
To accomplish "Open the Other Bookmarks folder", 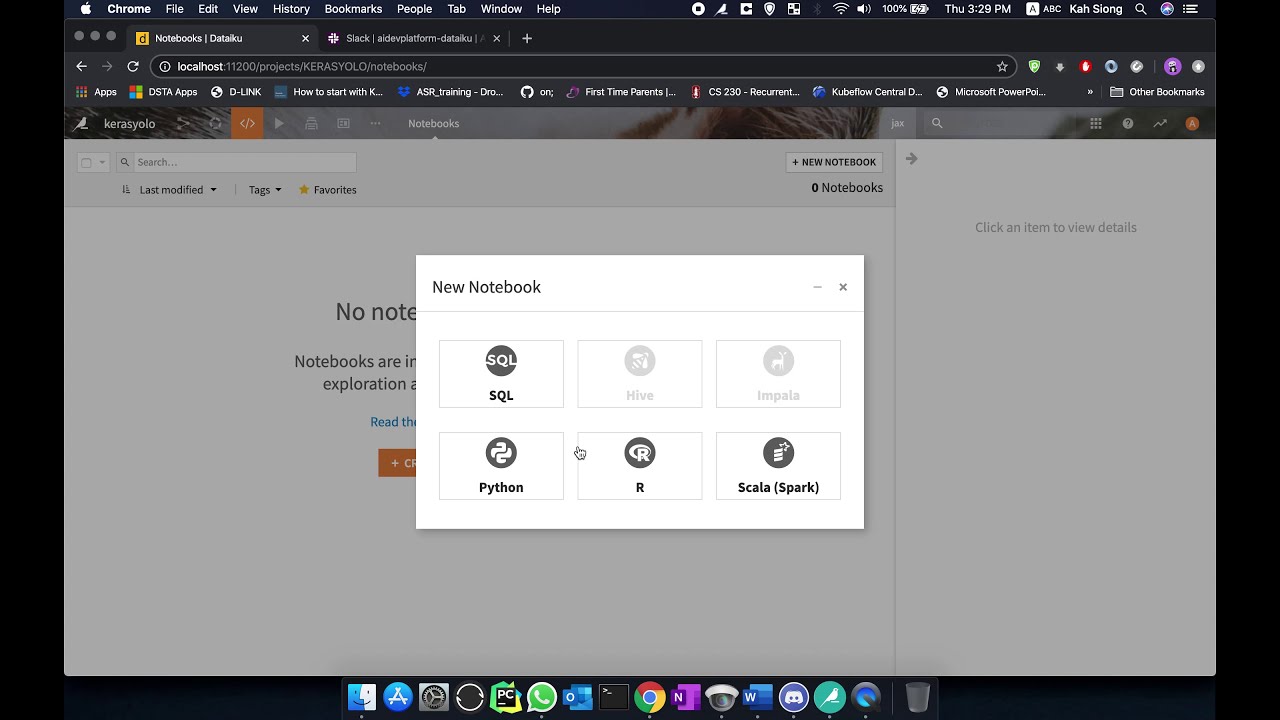I will [1157, 92].
